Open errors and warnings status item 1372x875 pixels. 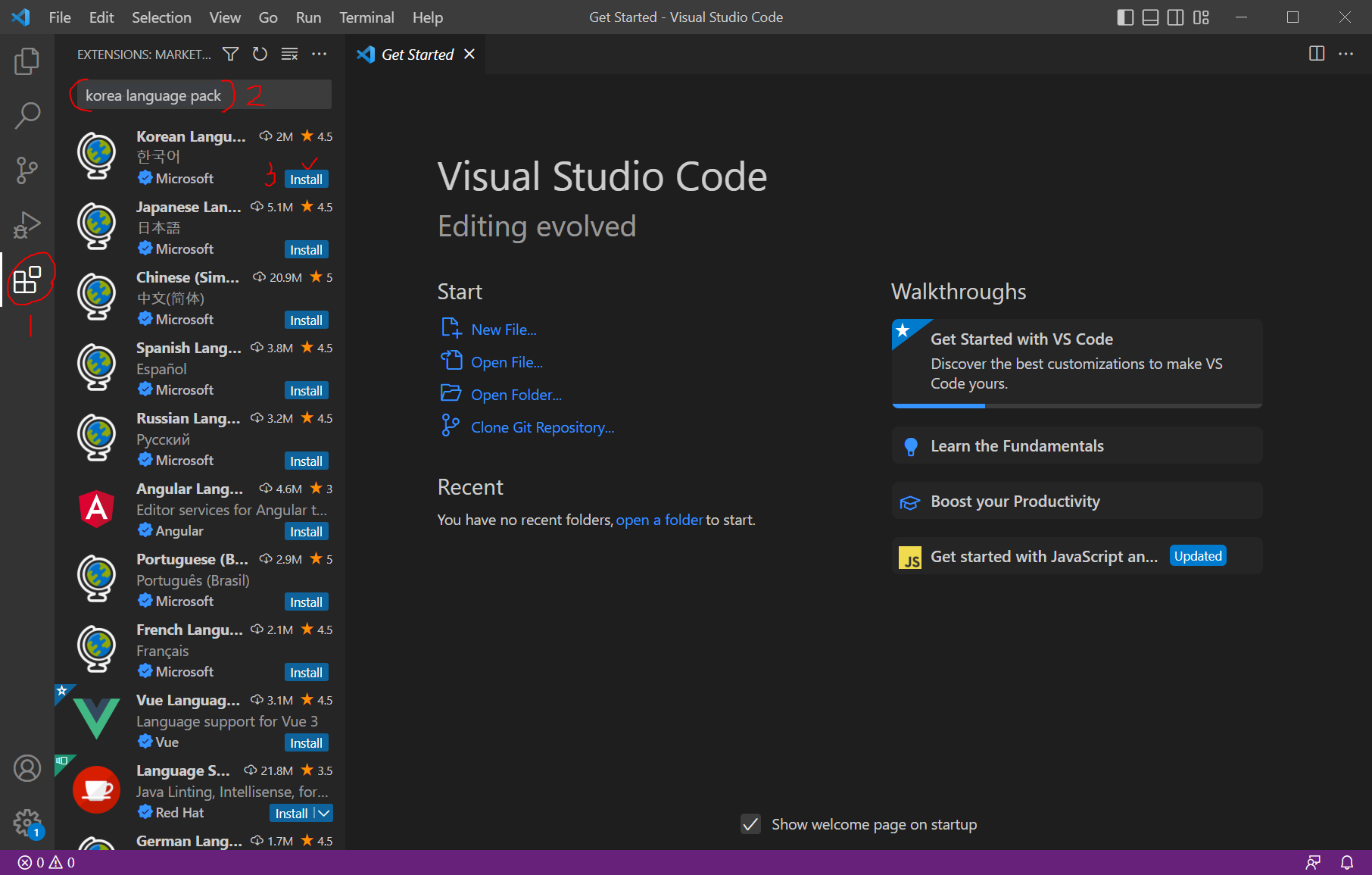pyautogui.click(x=46, y=862)
